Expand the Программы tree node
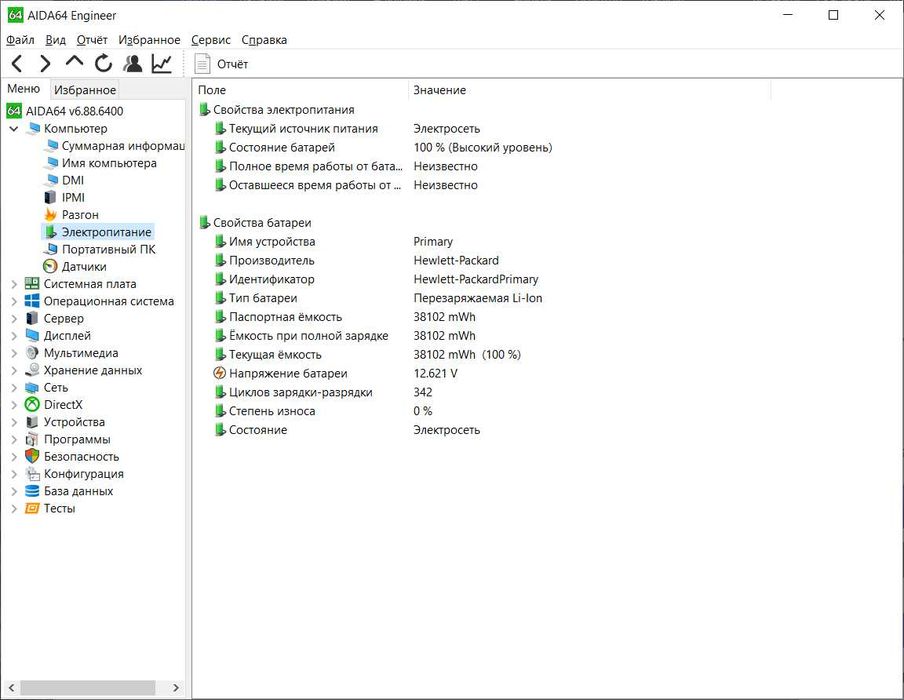 [14, 439]
